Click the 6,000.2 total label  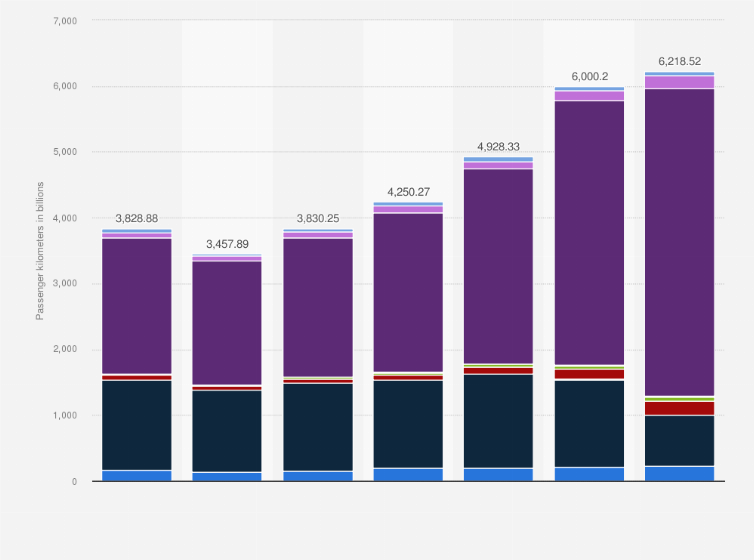pyautogui.click(x=590, y=76)
